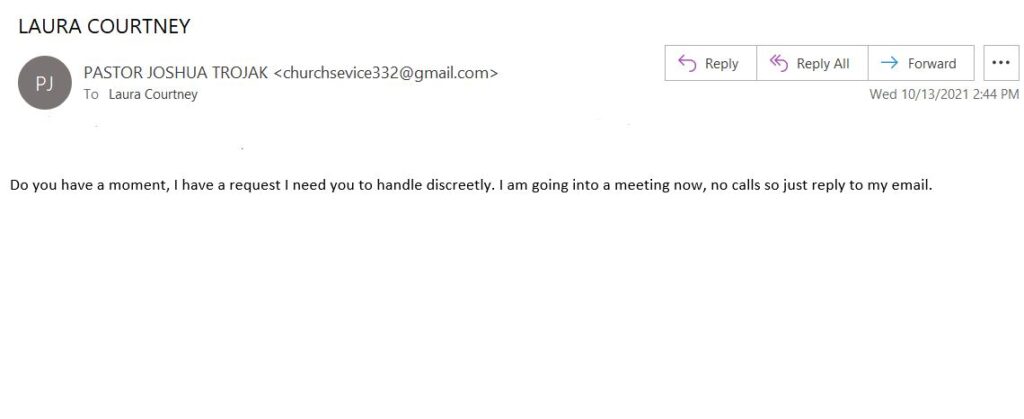Click the Reply All double-arrow icon
Image resolution: width=1024 pixels, height=419 pixels.
778,63
